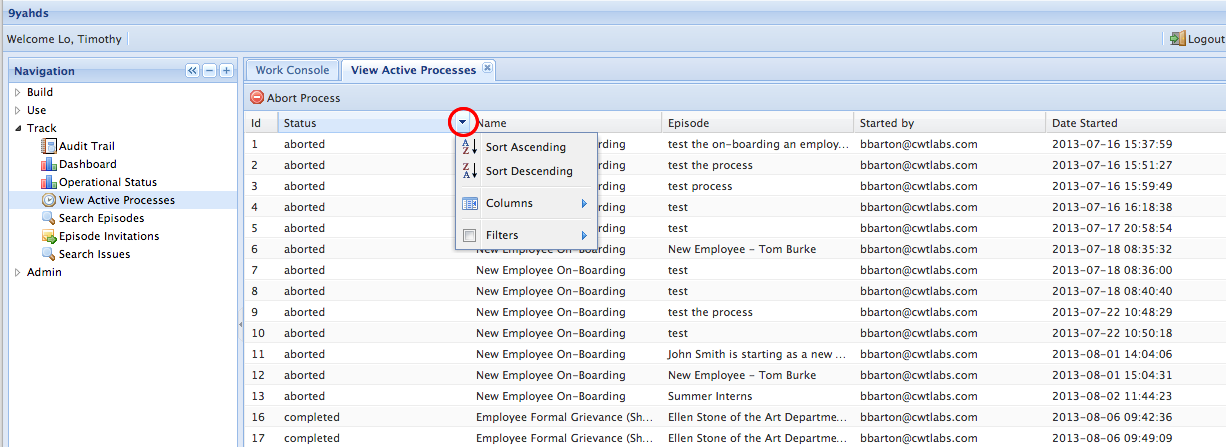
Task: Click the Id column header
Action: click(260, 123)
